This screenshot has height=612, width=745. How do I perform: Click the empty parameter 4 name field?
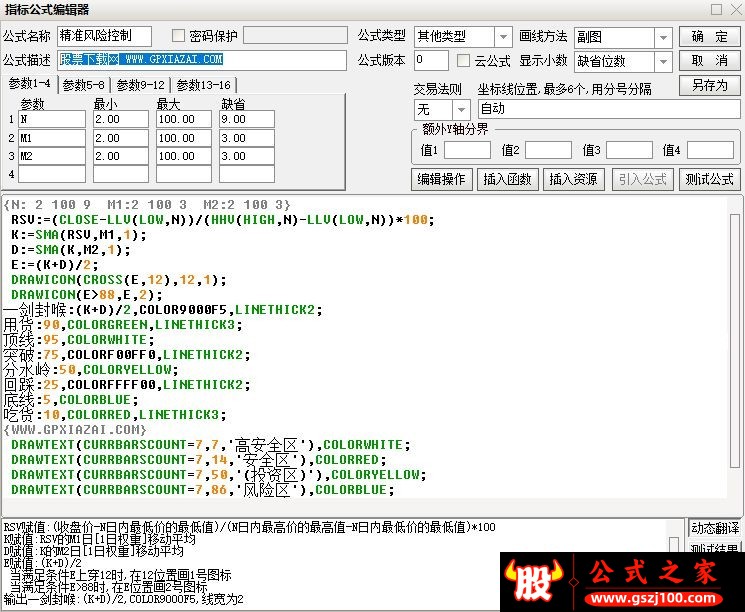52,174
